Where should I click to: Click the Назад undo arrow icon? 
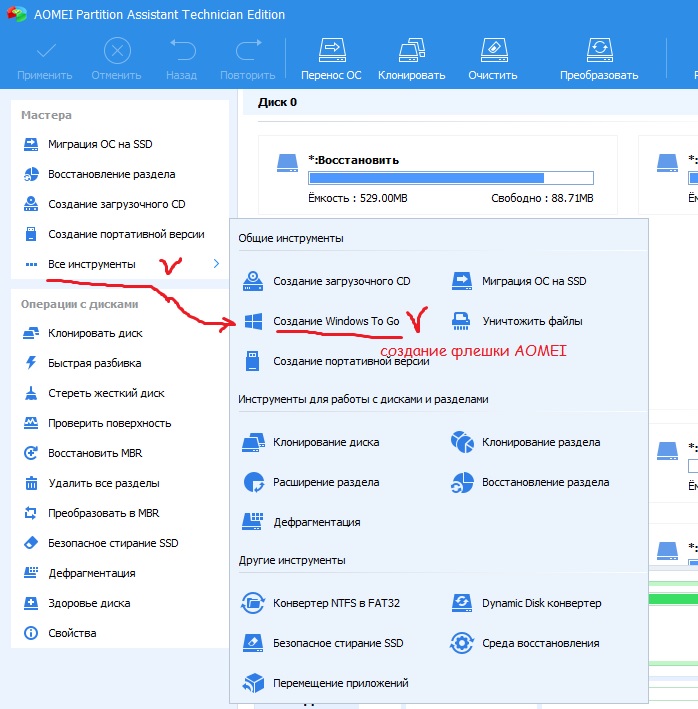[x=183, y=50]
